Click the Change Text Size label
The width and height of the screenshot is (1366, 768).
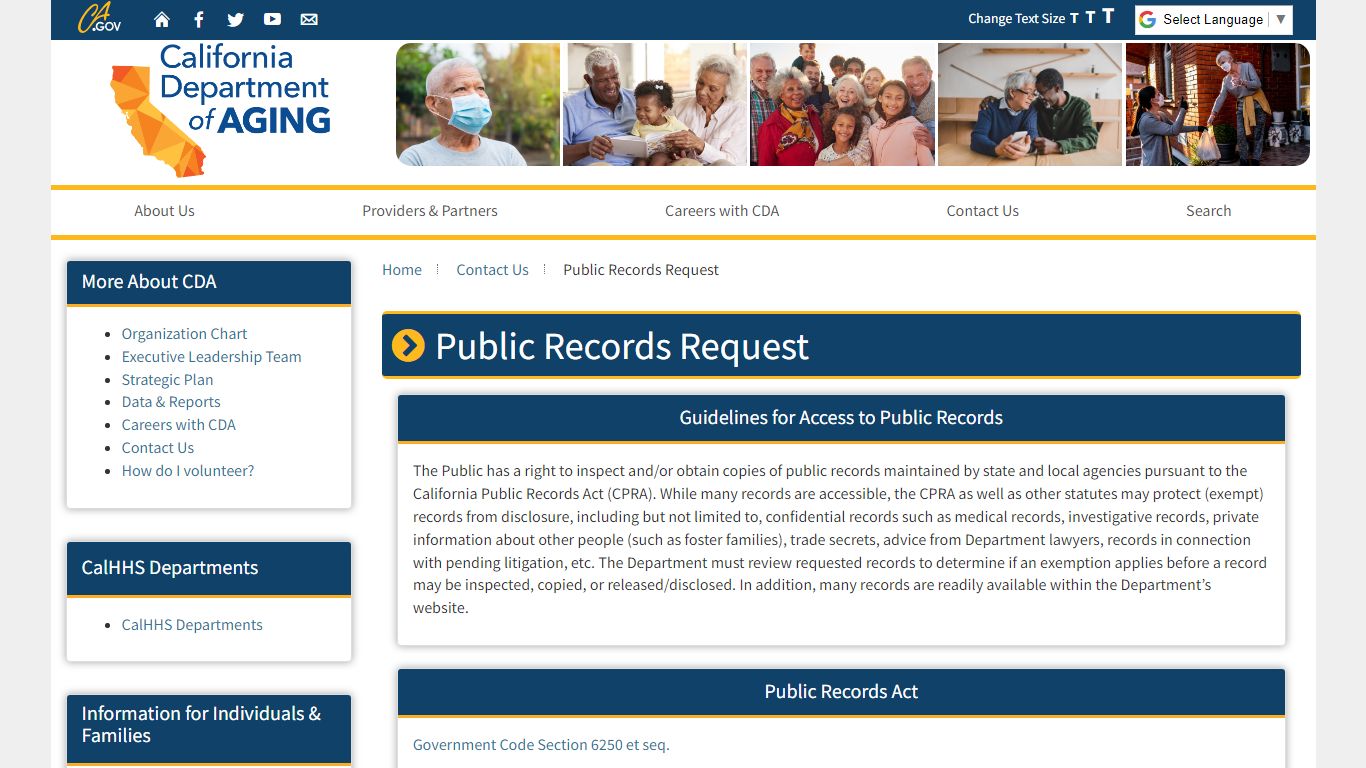point(1016,19)
